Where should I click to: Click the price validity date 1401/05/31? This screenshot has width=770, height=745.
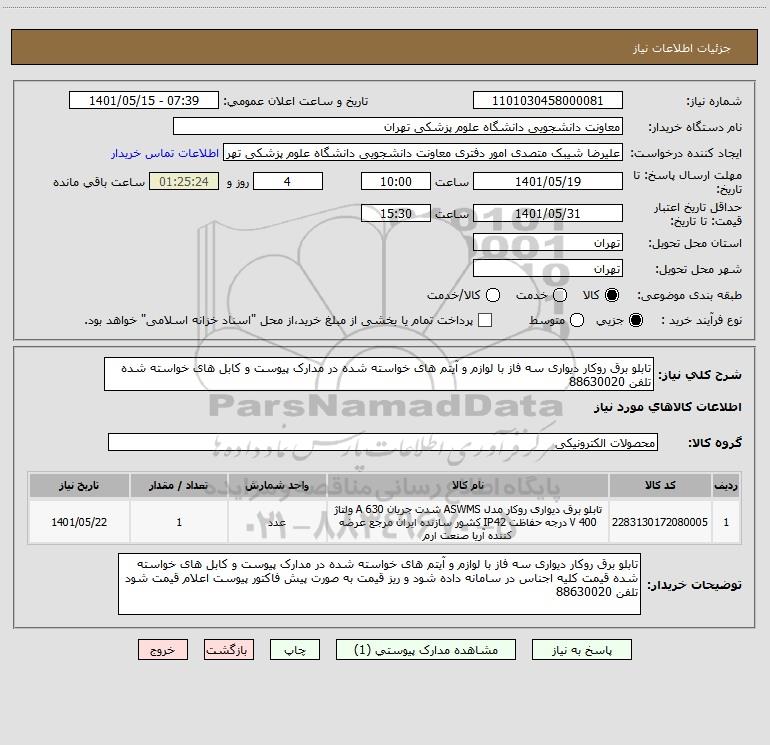[x=548, y=213]
